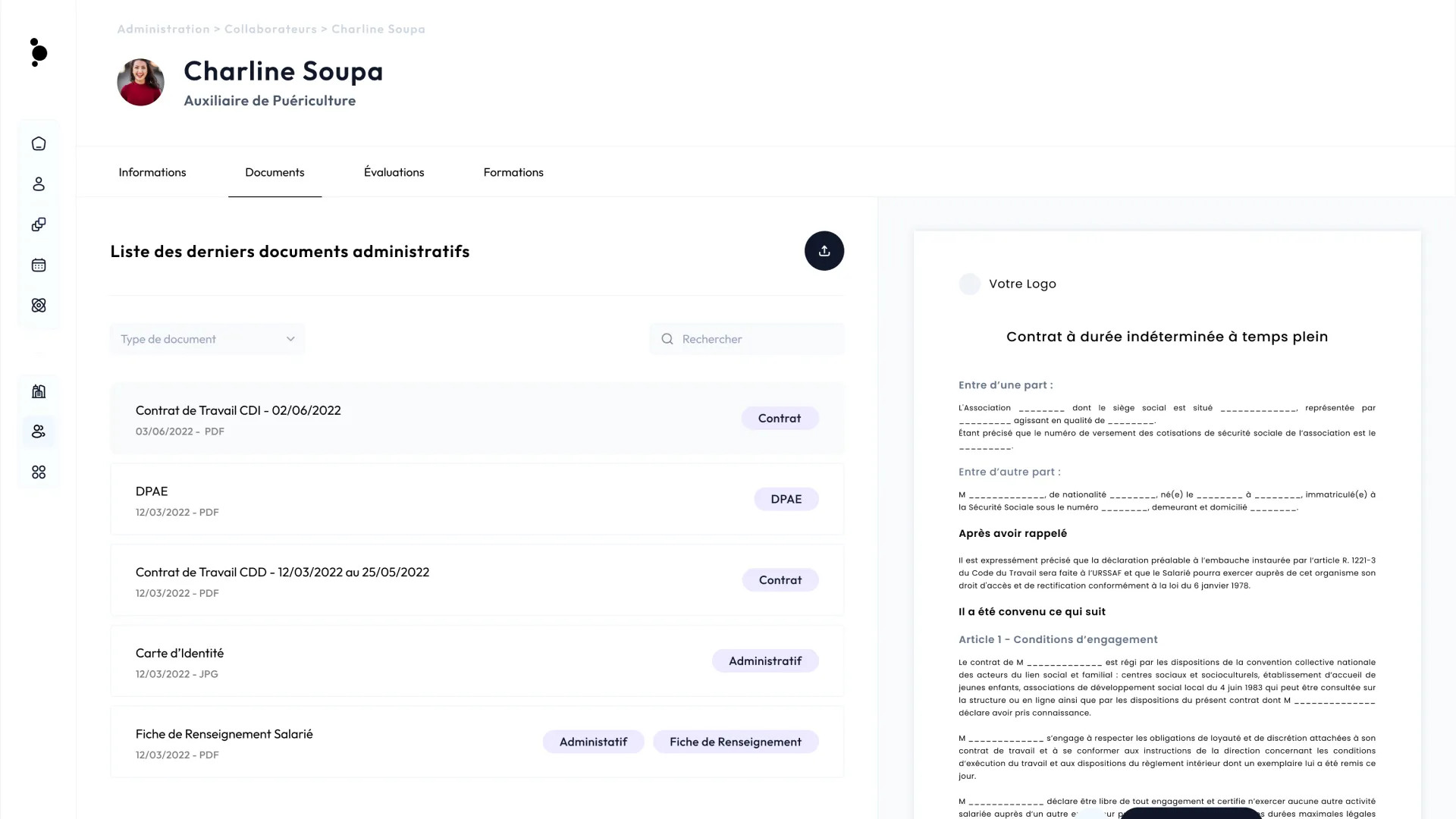Click the overlapping squares sidebar icon
Viewport: 1456px width, 819px height.
tap(39, 224)
